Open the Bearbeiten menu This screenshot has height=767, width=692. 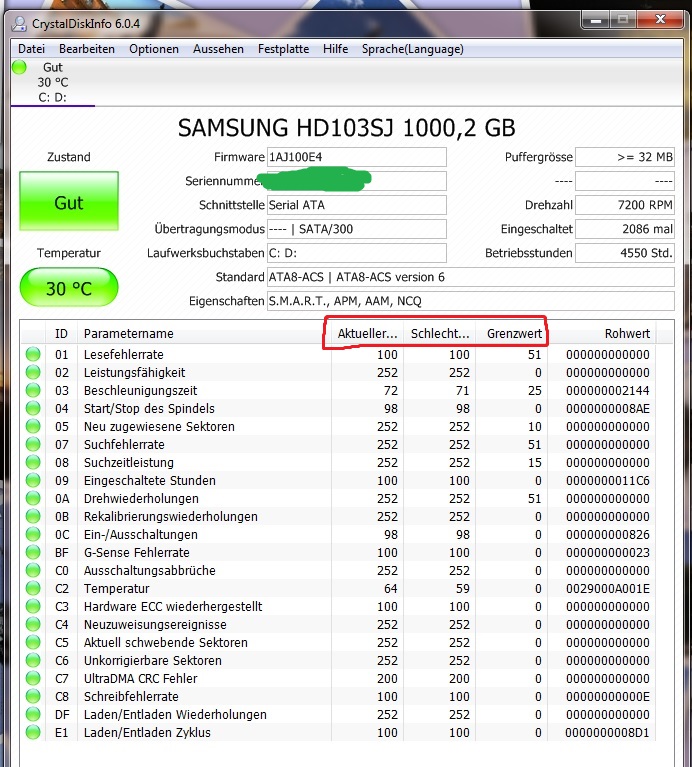point(87,49)
